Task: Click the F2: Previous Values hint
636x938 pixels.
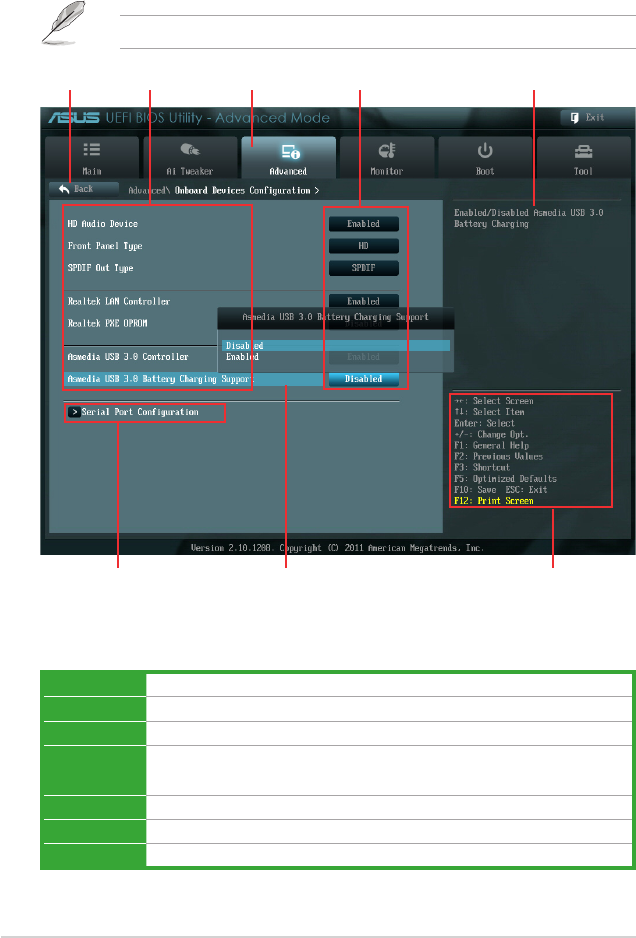Action: coord(498,456)
